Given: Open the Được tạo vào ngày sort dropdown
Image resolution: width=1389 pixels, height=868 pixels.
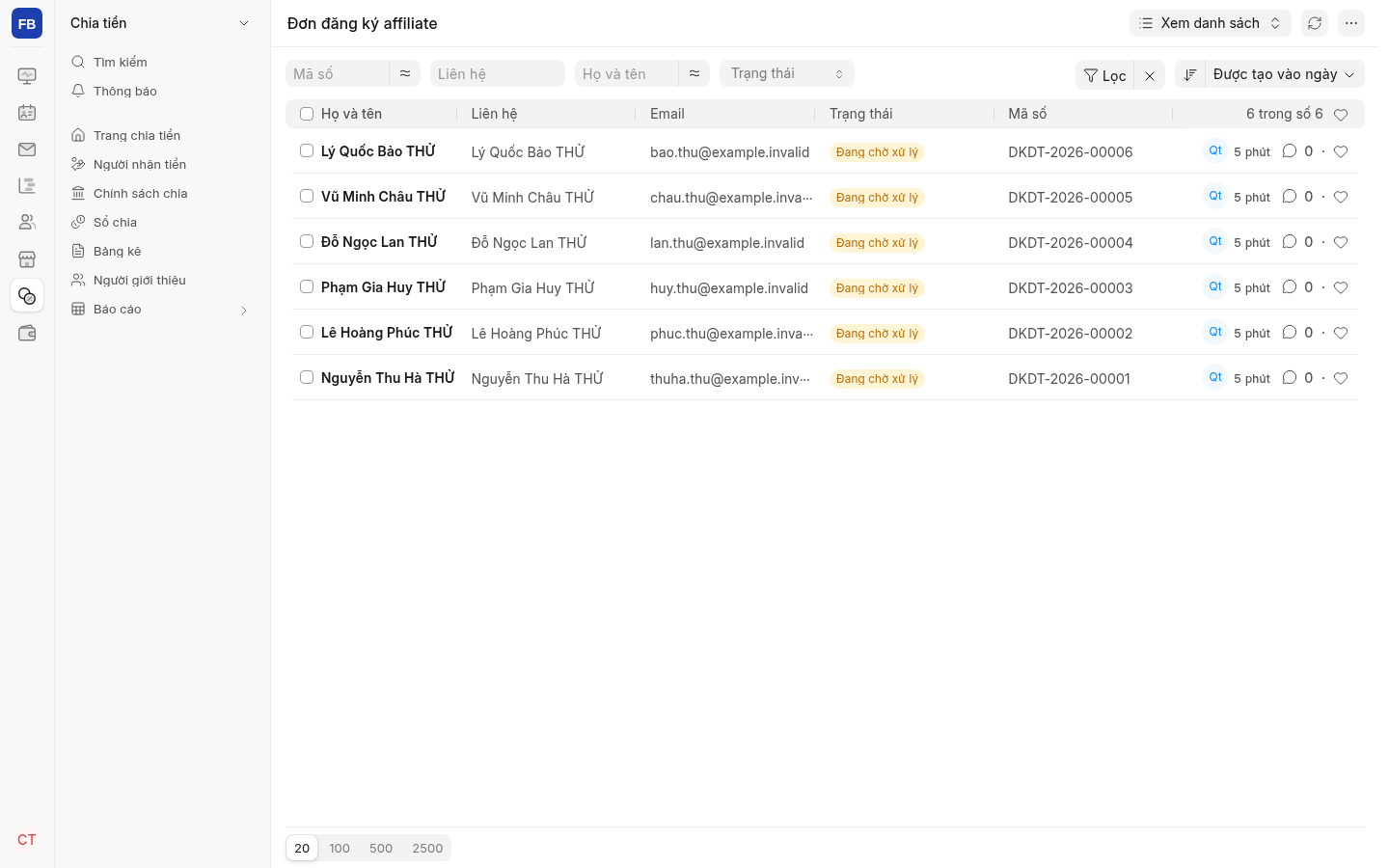Looking at the screenshot, I should click(1284, 74).
